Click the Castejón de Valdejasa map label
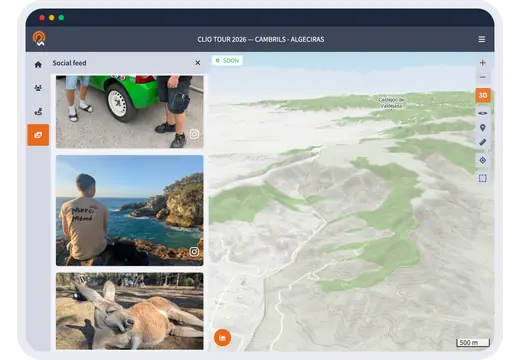The width and height of the screenshot is (520, 360). [x=392, y=103]
